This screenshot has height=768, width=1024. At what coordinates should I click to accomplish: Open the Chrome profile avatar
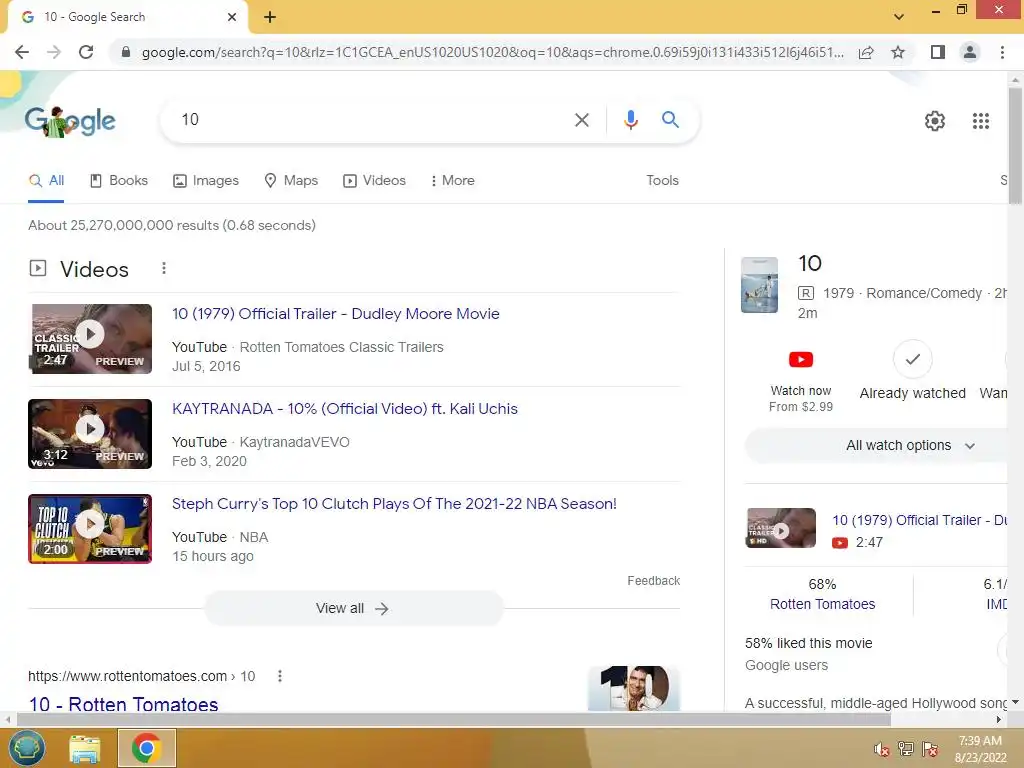coord(970,52)
